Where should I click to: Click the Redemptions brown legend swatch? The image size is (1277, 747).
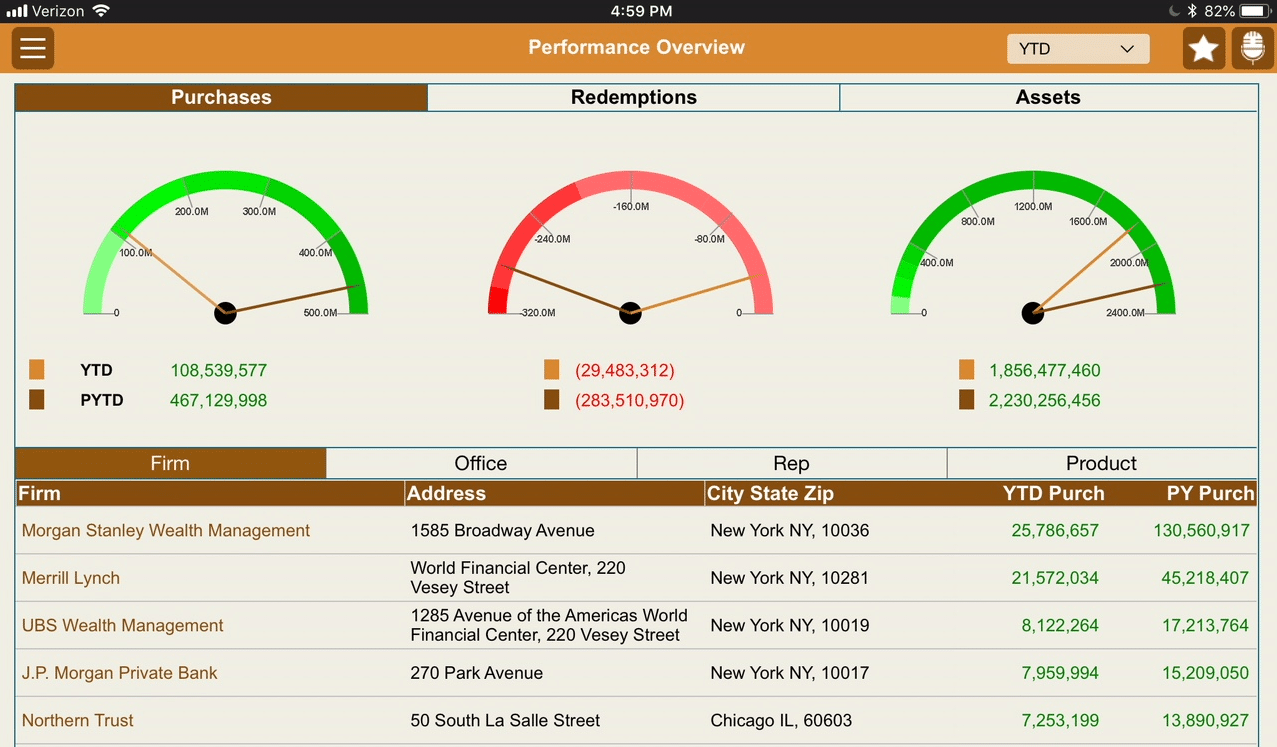[551, 400]
